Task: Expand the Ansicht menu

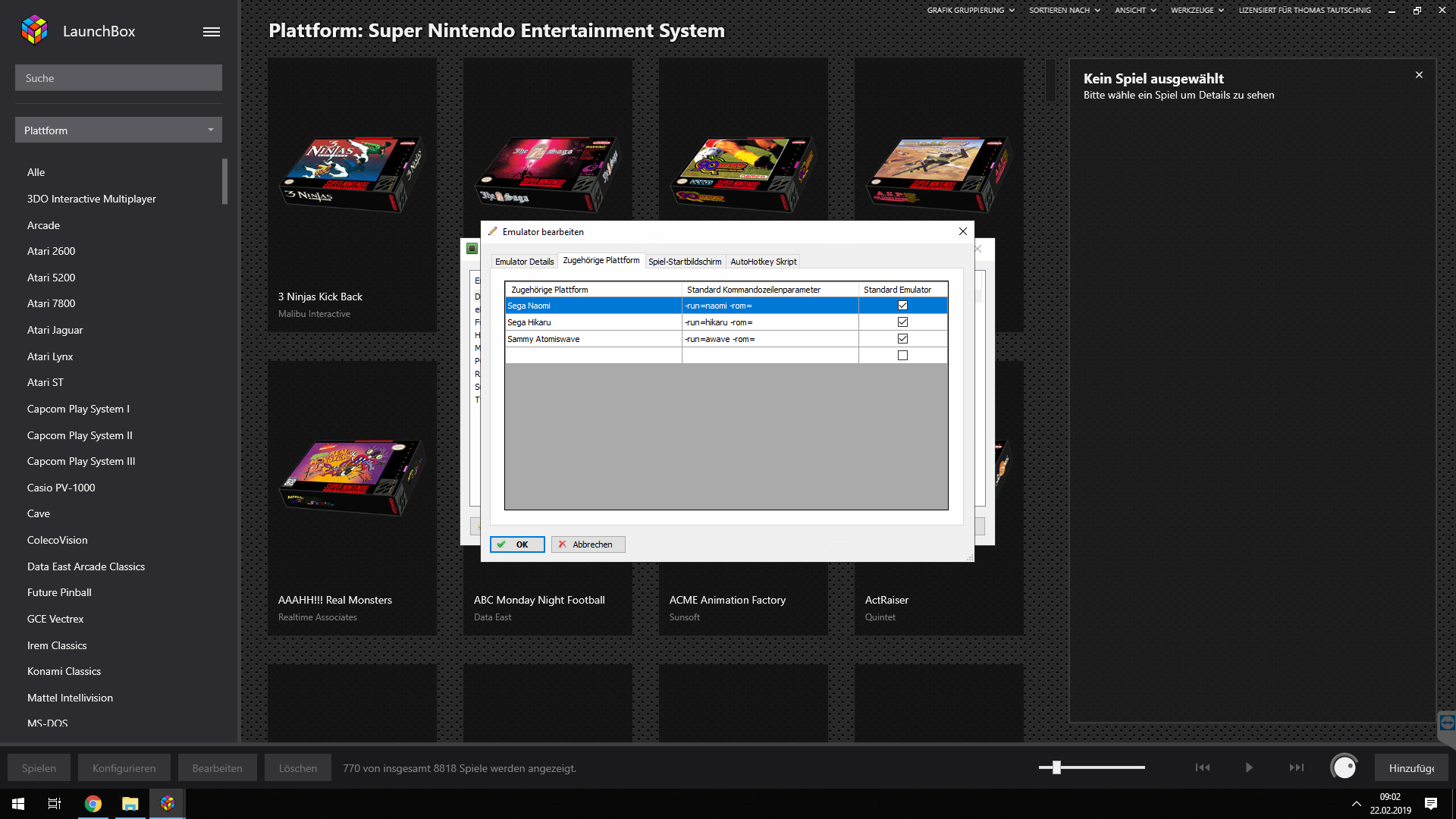Action: coord(1135,10)
